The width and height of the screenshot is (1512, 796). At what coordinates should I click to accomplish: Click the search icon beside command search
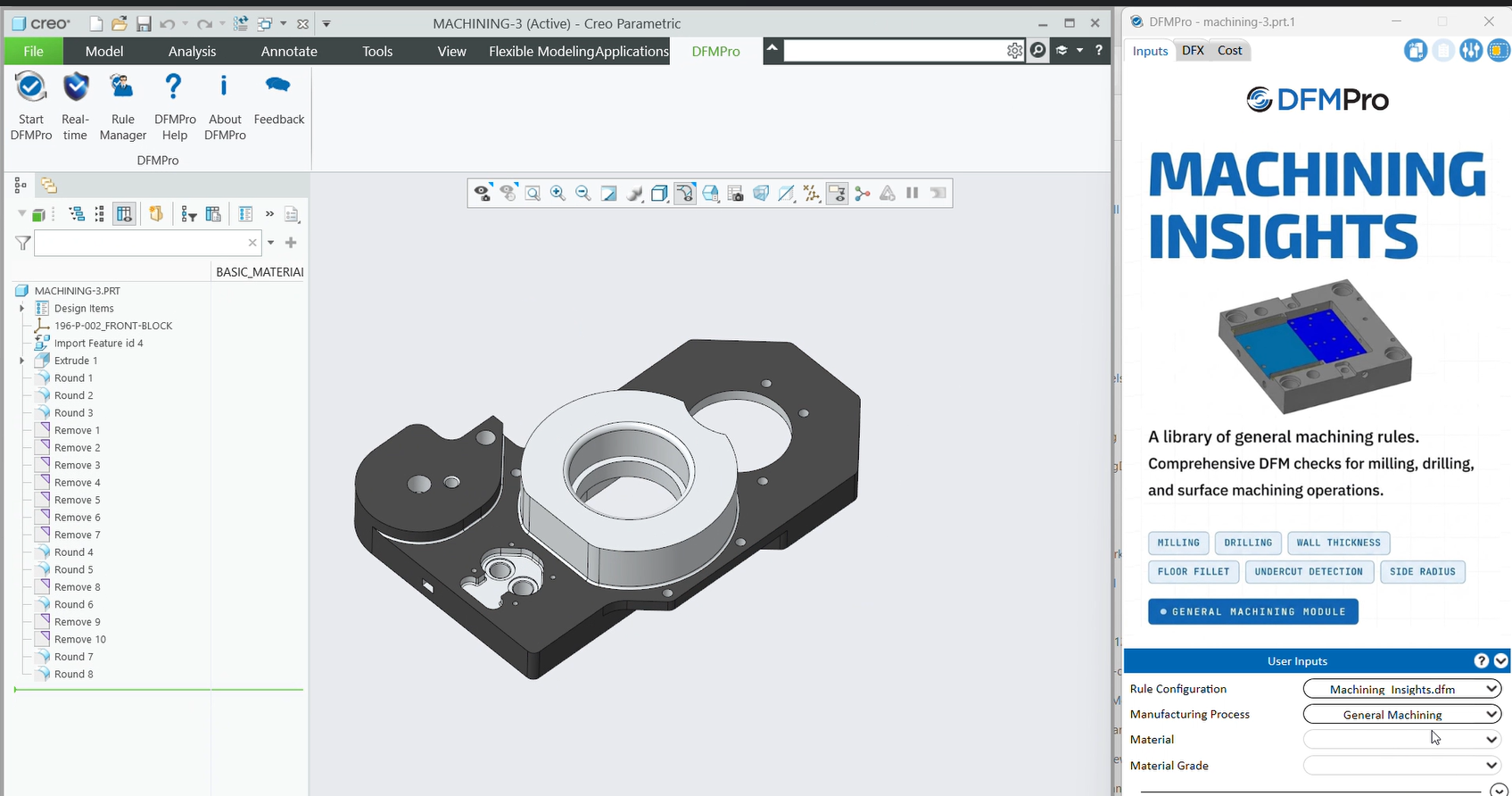[x=1037, y=51]
